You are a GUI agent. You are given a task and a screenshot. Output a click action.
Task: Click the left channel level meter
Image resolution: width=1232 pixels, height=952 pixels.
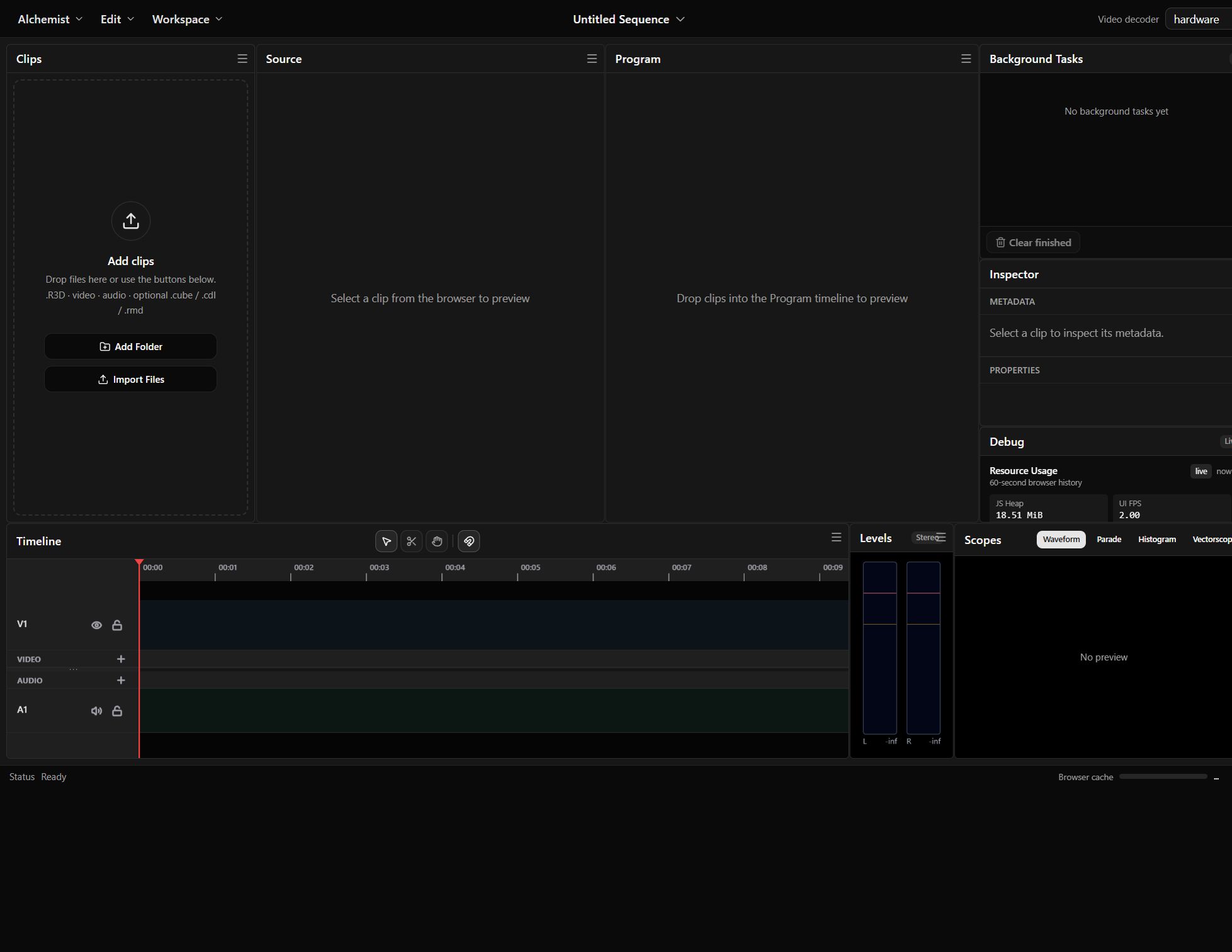(x=879, y=648)
